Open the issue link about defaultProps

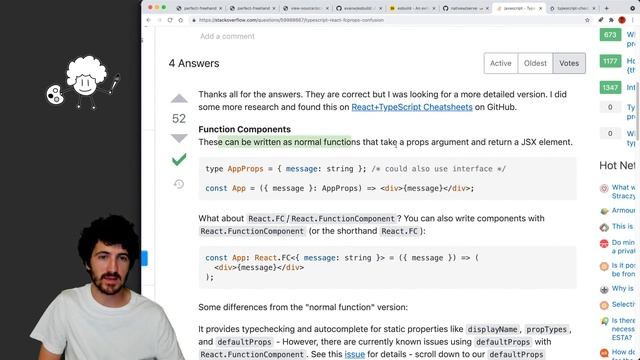click(x=355, y=354)
